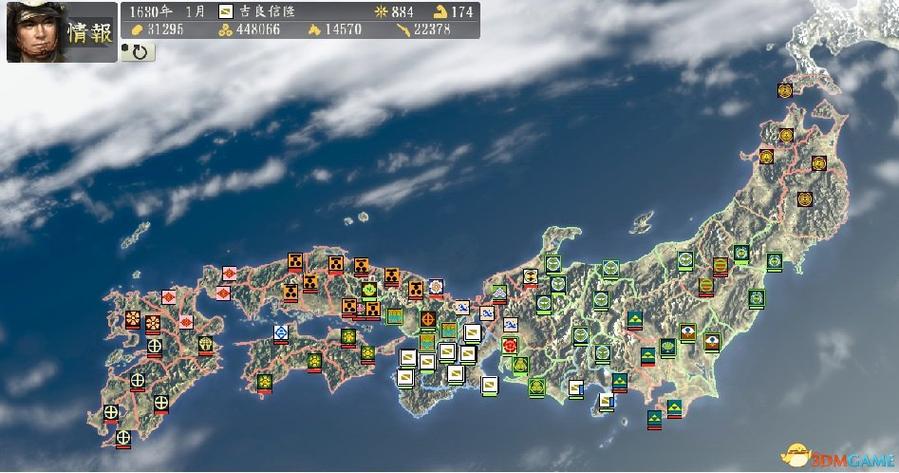This screenshot has width=899, height=473.
Task: Select the easternmost green round crest on Pacific coast
Action: [x=775, y=263]
